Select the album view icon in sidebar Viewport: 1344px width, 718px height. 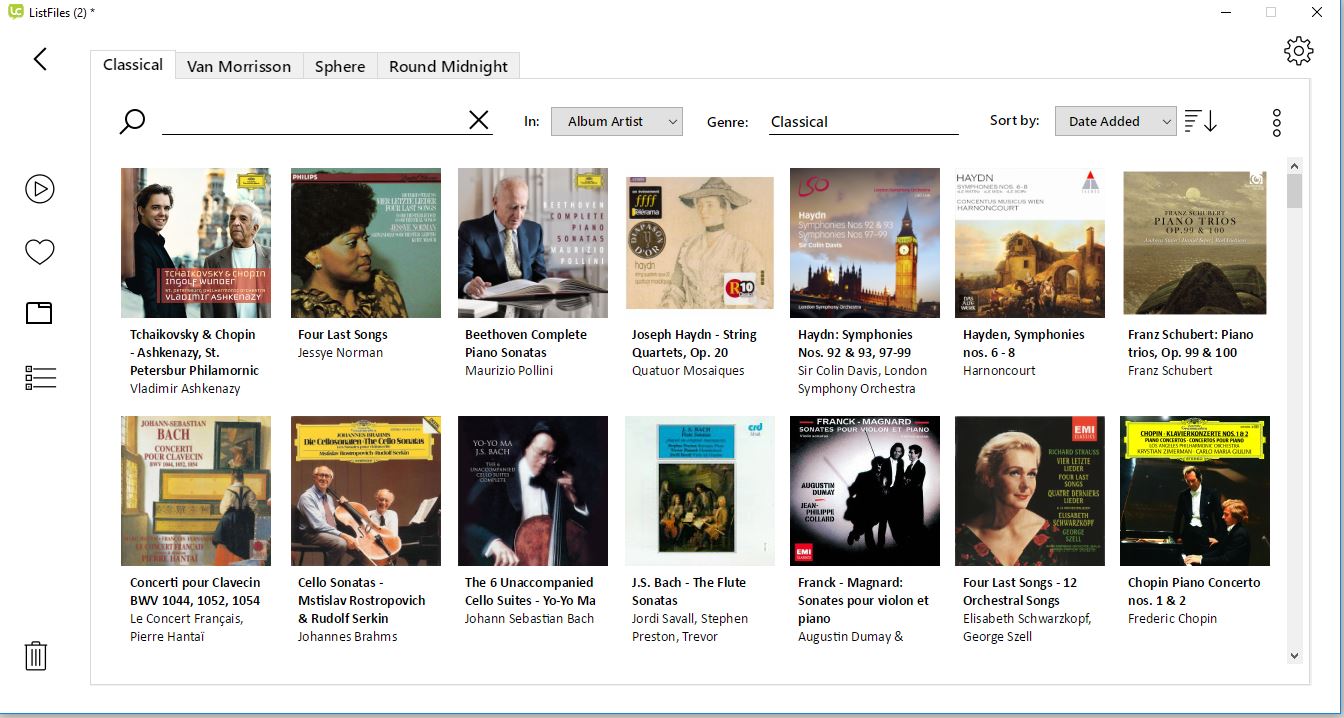coord(39,313)
